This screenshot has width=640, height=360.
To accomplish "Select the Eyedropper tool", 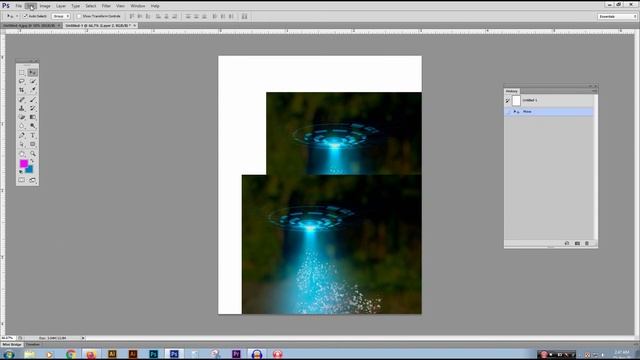I will click(33, 90).
